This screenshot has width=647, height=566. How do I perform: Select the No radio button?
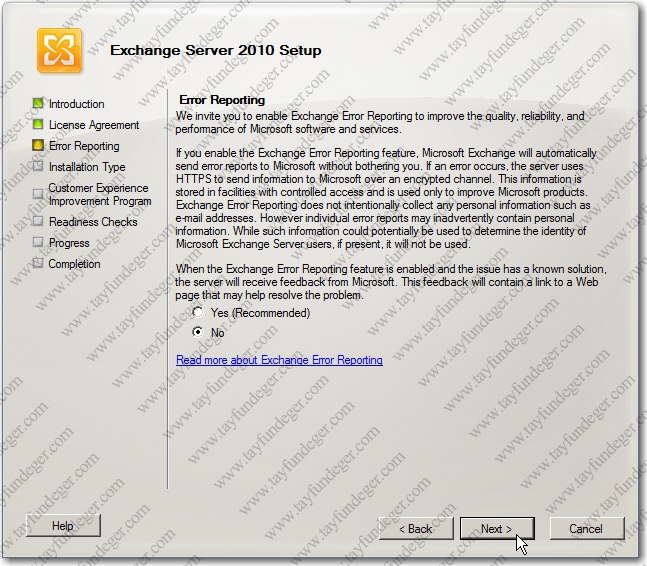[198, 332]
